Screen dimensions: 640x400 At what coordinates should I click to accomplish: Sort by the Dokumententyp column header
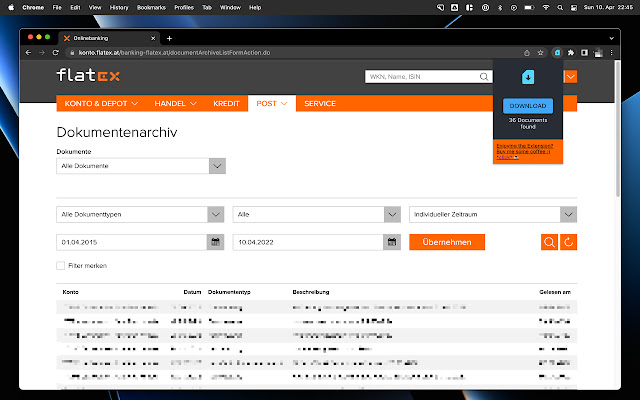(229, 292)
